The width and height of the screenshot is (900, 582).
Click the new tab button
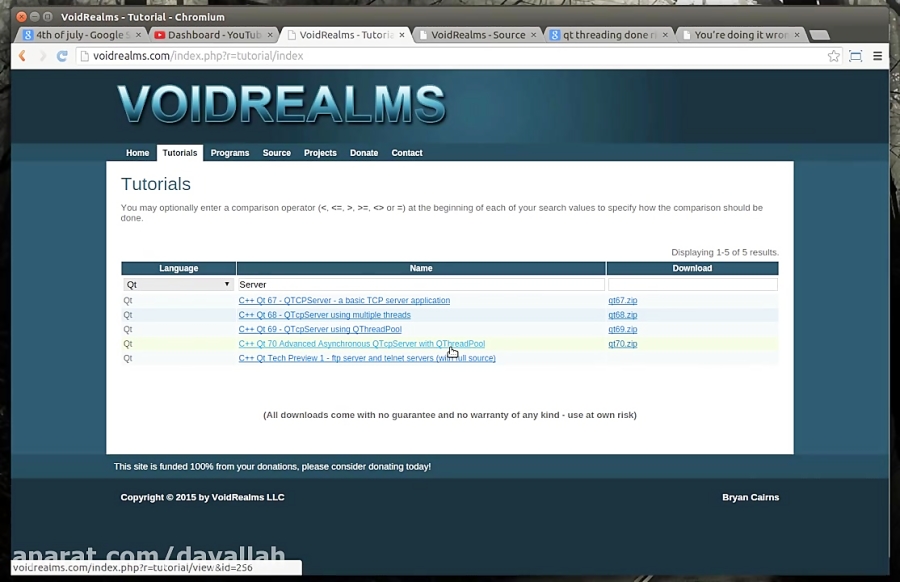[x=819, y=35]
